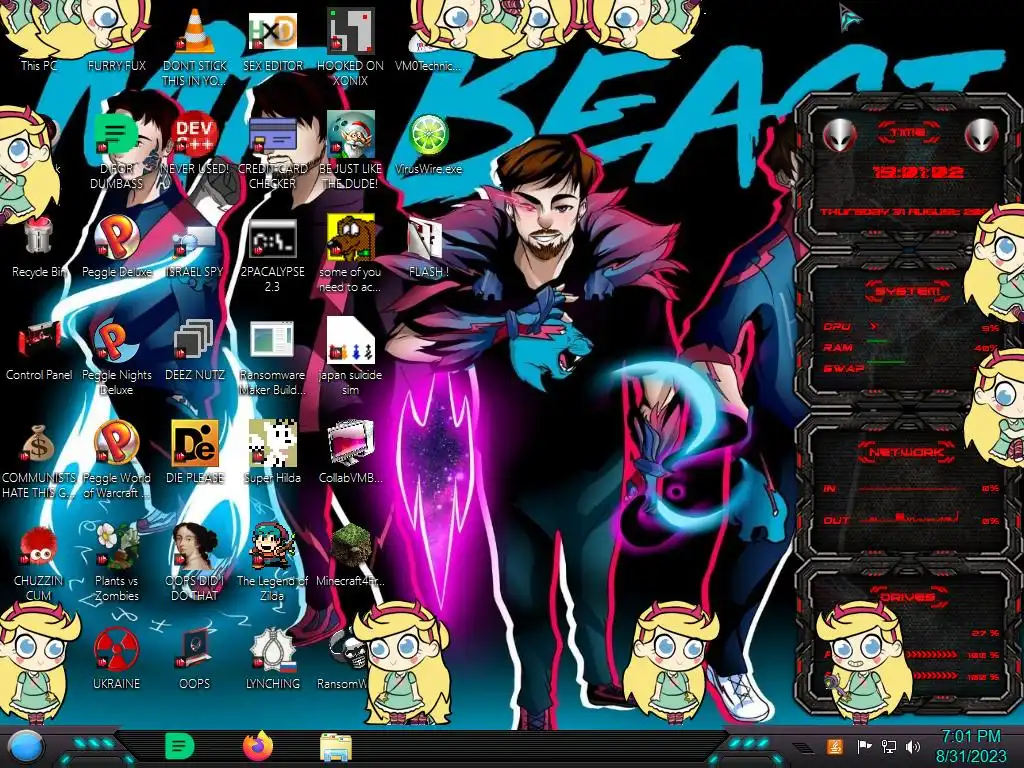1024x768 pixels.
Task: Click the left alien head on the widget
Action: [x=840, y=135]
